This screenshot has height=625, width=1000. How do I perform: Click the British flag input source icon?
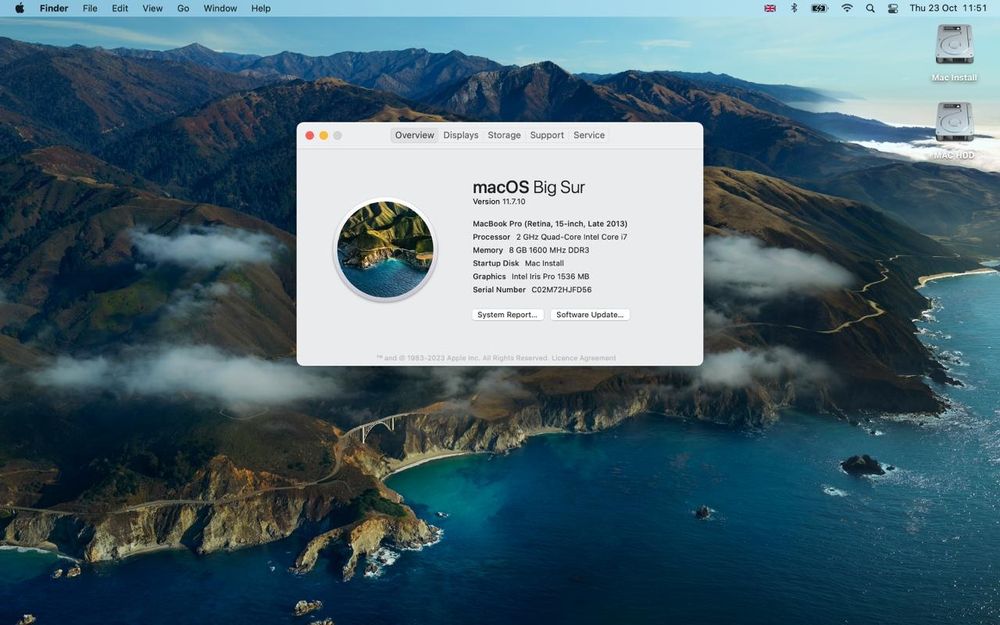click(x=770, y=8)
